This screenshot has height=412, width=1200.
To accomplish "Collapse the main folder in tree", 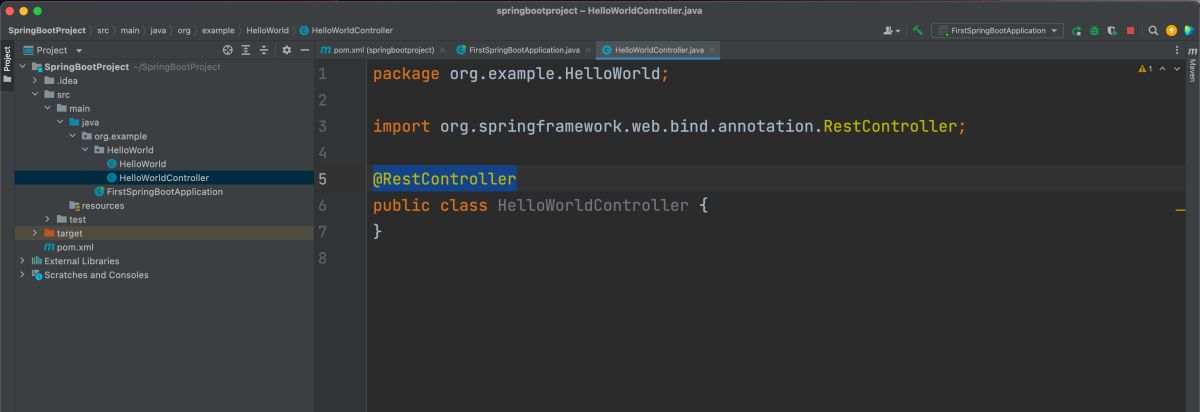I will click(47, 108).
